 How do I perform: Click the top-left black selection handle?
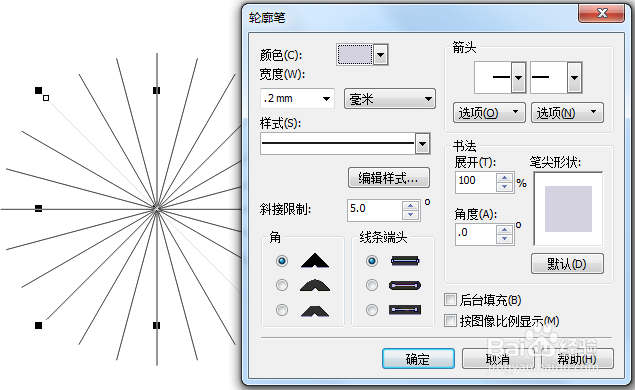(38, 90)
